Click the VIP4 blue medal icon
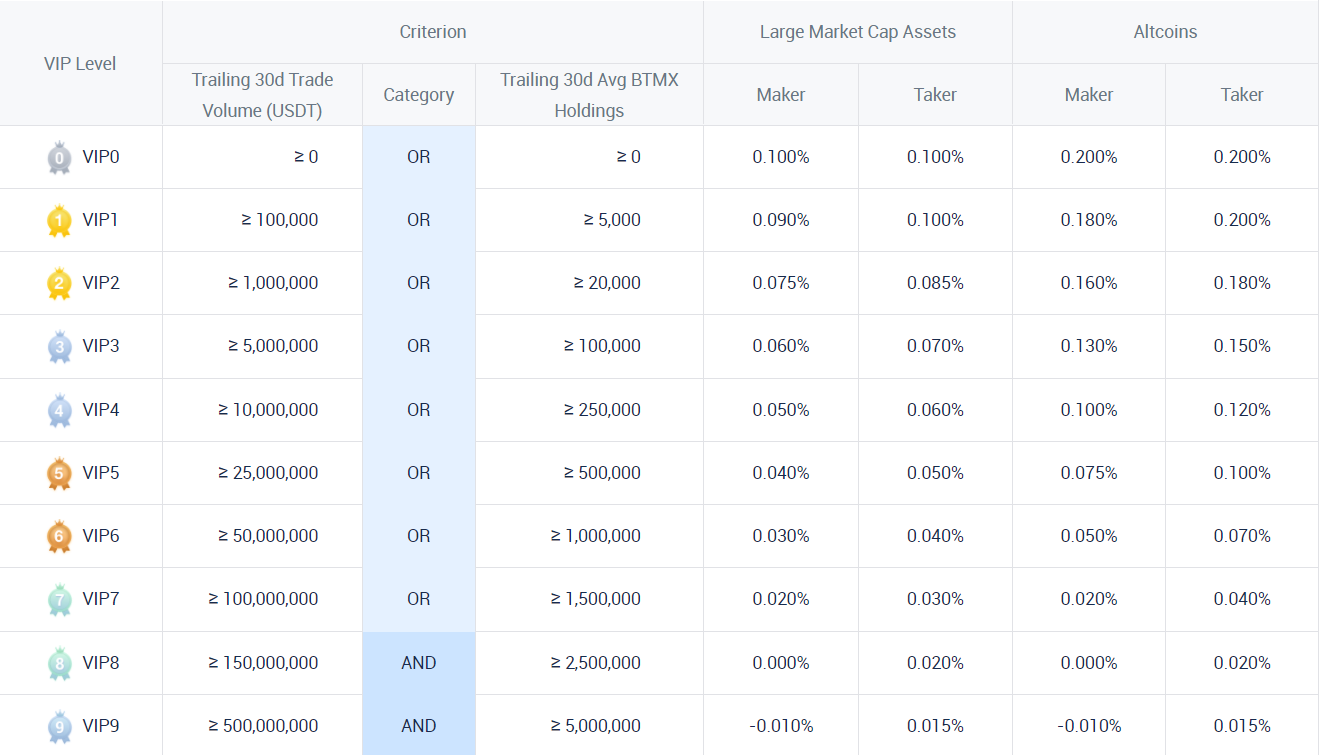 [x=59, y=411]
